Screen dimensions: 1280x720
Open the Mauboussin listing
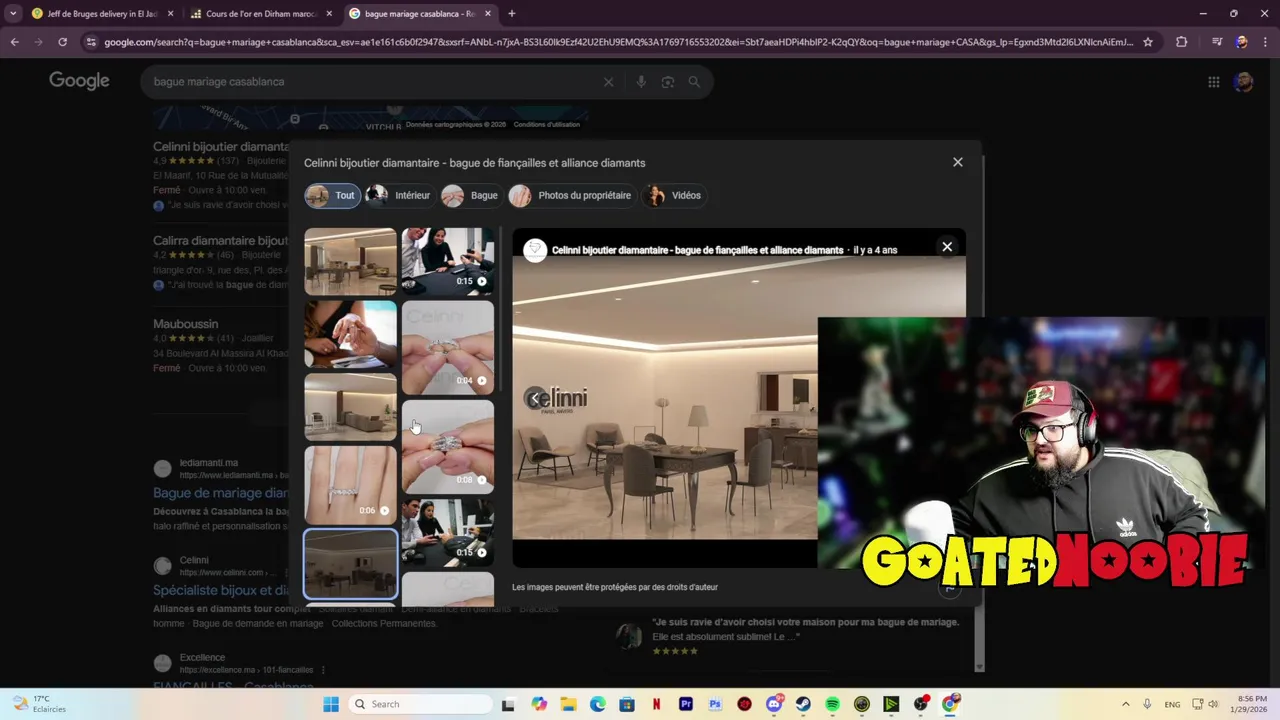click(185, 324)
